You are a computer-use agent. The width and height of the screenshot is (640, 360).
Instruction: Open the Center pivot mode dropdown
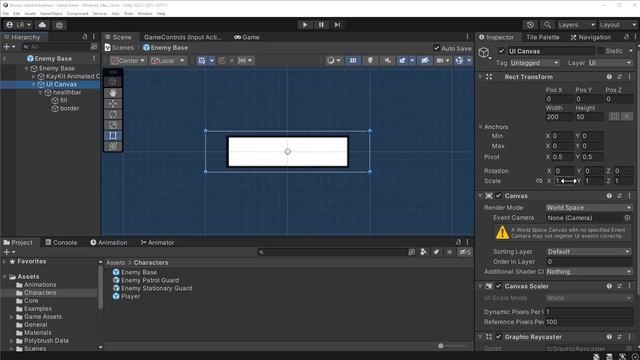128,60
